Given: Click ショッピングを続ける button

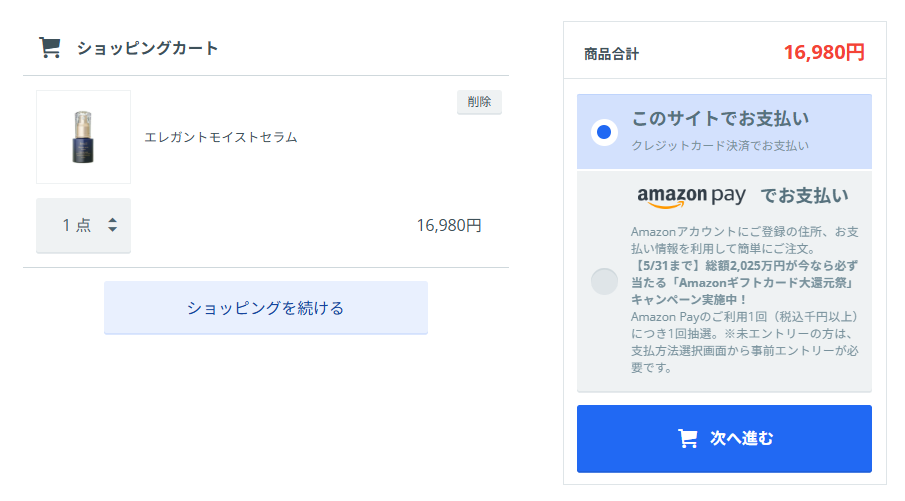Looking at the screenshot, I should (265, 308).
